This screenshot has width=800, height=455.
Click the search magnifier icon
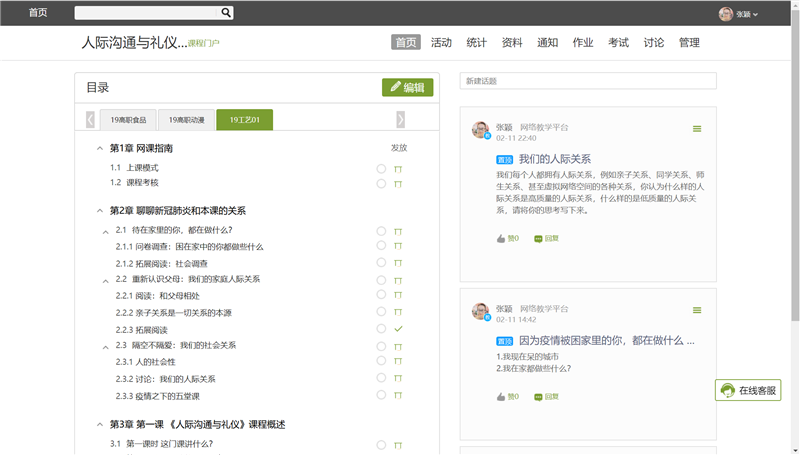click(226, 13)
